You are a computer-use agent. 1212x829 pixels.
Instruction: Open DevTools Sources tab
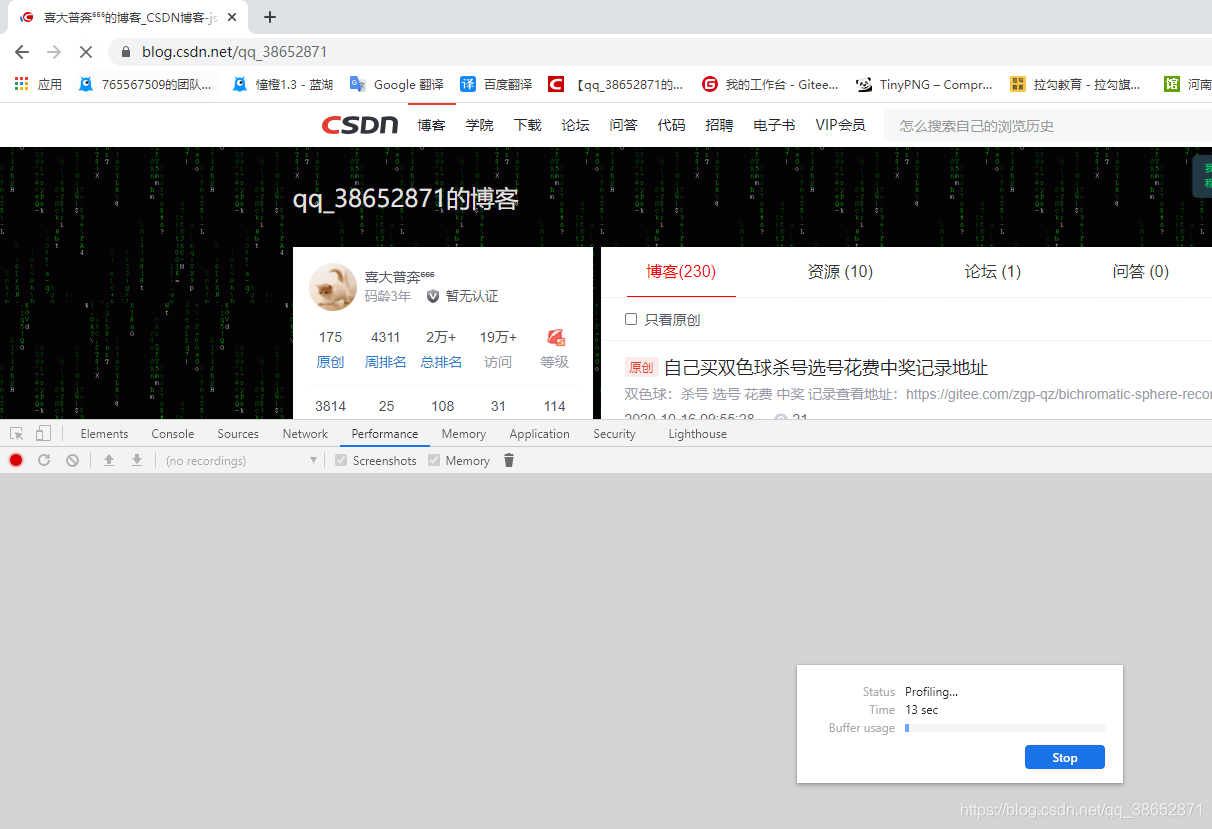[238, 434]
